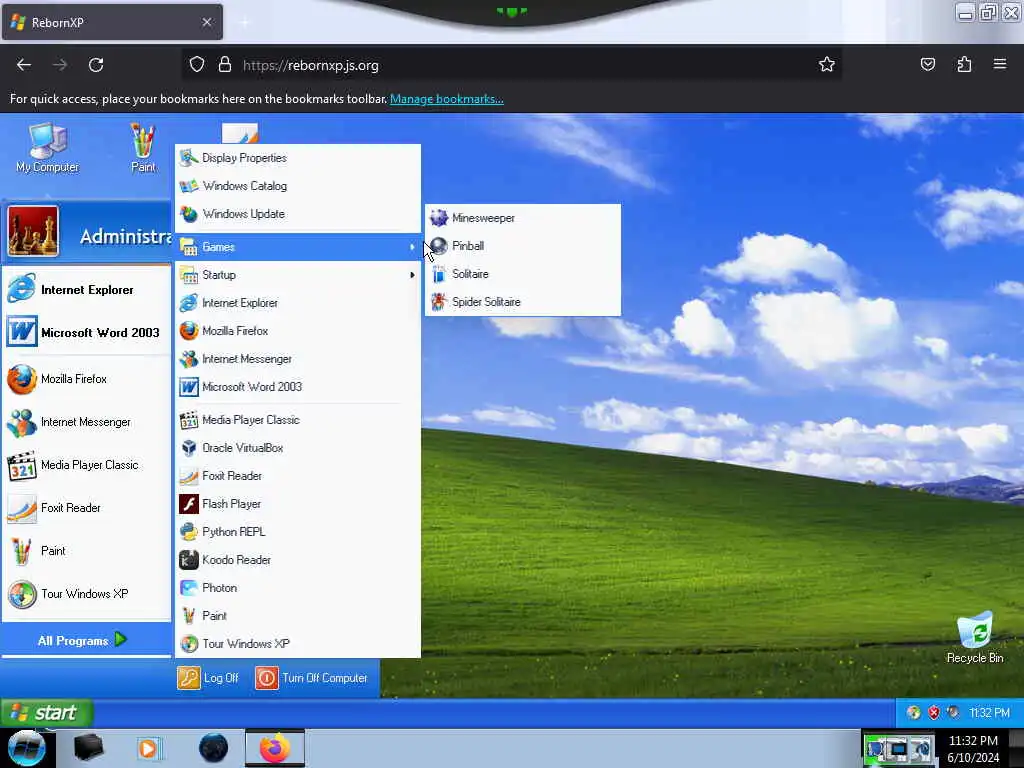This screenshot has width=1024, height=768.
Task: Click Paint icon in All Programs list
Action: (189, 616)
